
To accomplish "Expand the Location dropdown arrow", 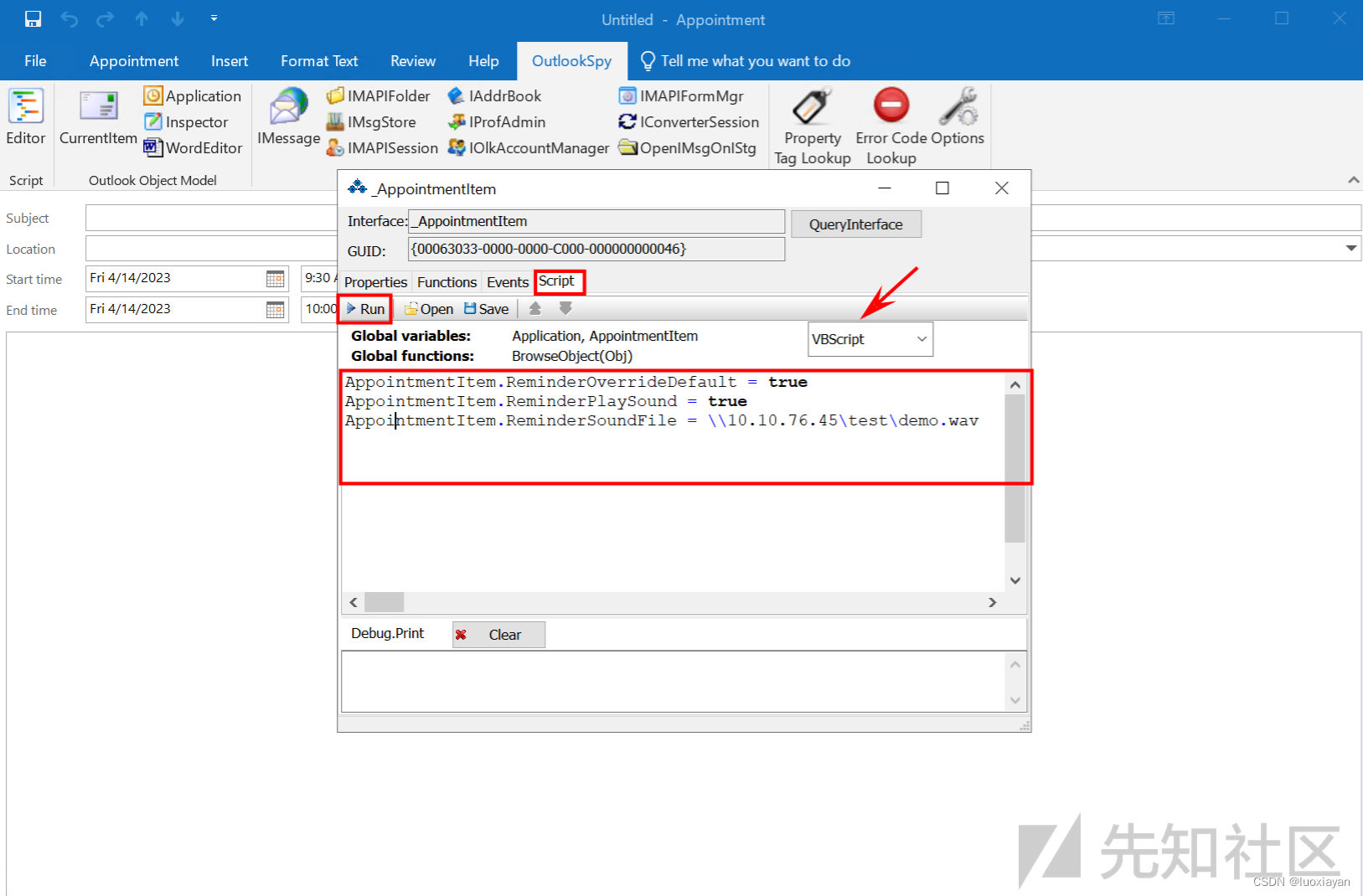I will pos(1350,248).
